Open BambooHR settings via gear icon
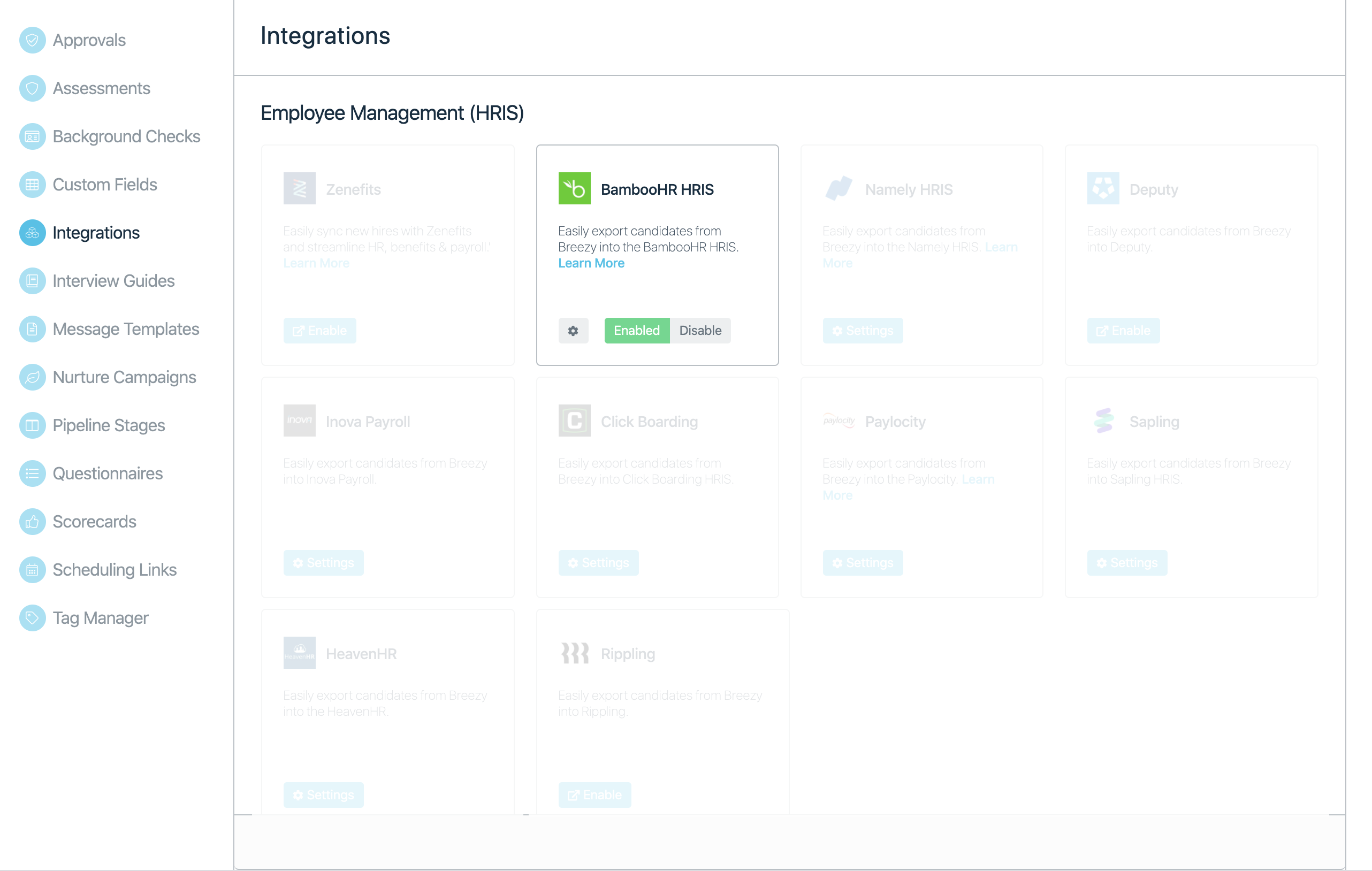This screenshot has width=1372, height=871. tap(573, 331)
